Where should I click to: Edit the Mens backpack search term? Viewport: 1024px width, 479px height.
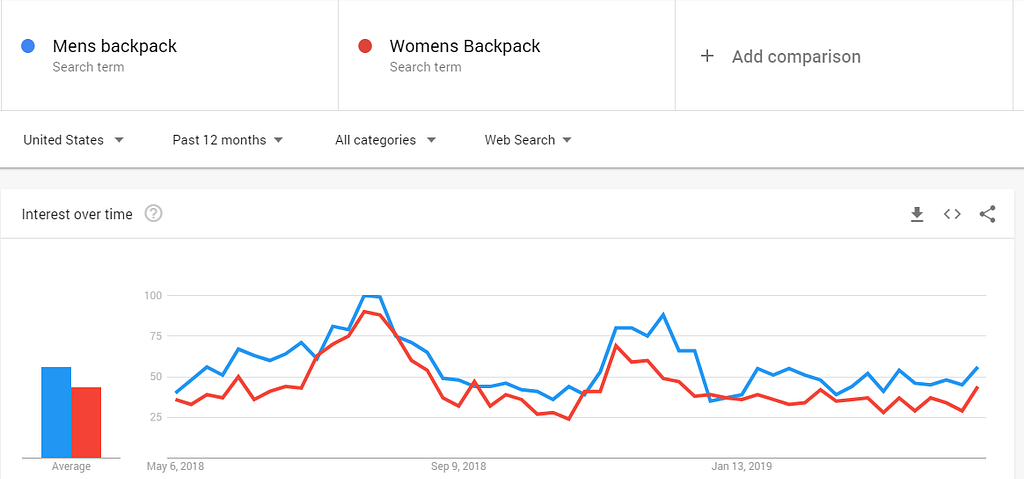pos(115,46)
